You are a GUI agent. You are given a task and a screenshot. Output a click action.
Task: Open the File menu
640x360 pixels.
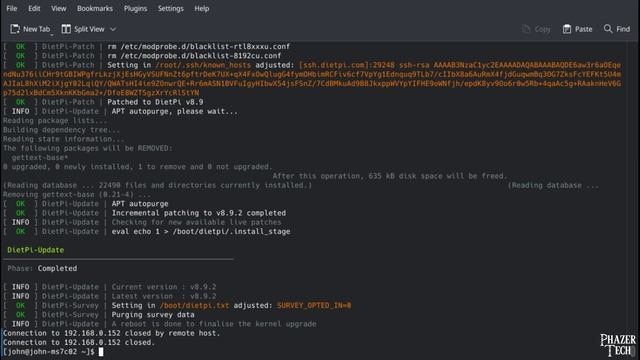point(12,8)
